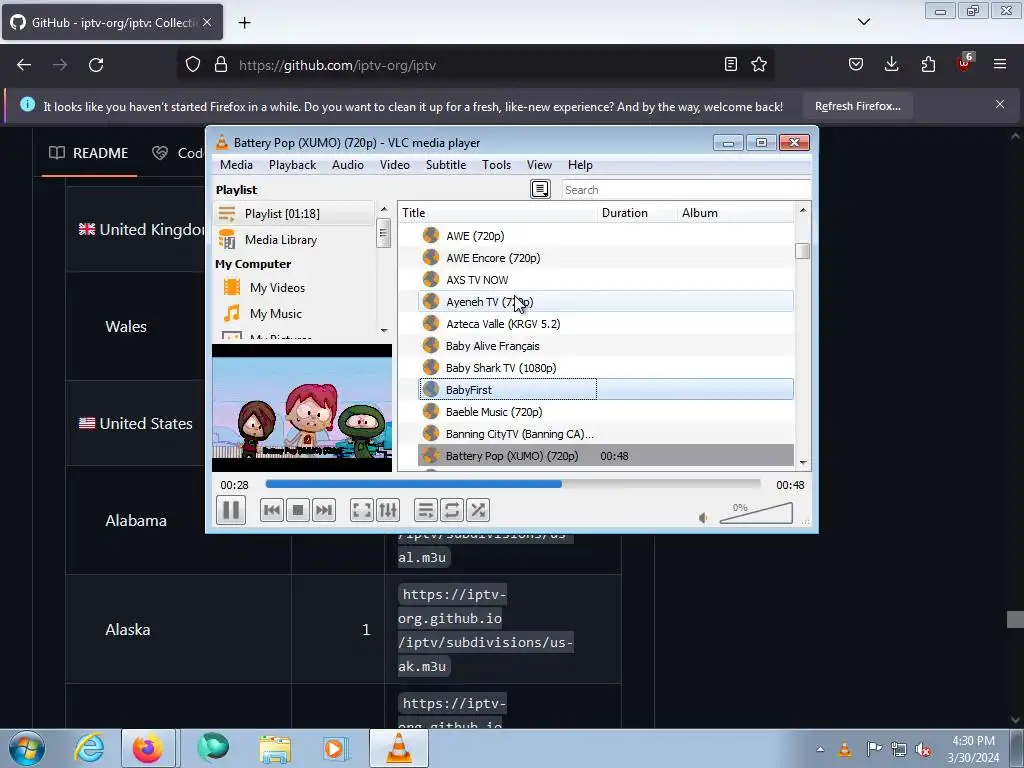
Task: Toggle random shuffle playback
Action: (x=478, y=510)
